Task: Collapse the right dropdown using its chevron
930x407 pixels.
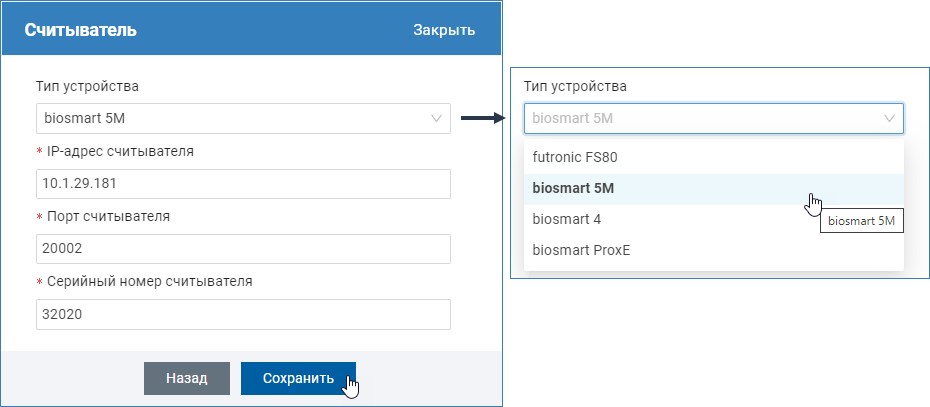Action: pos(889,118)
